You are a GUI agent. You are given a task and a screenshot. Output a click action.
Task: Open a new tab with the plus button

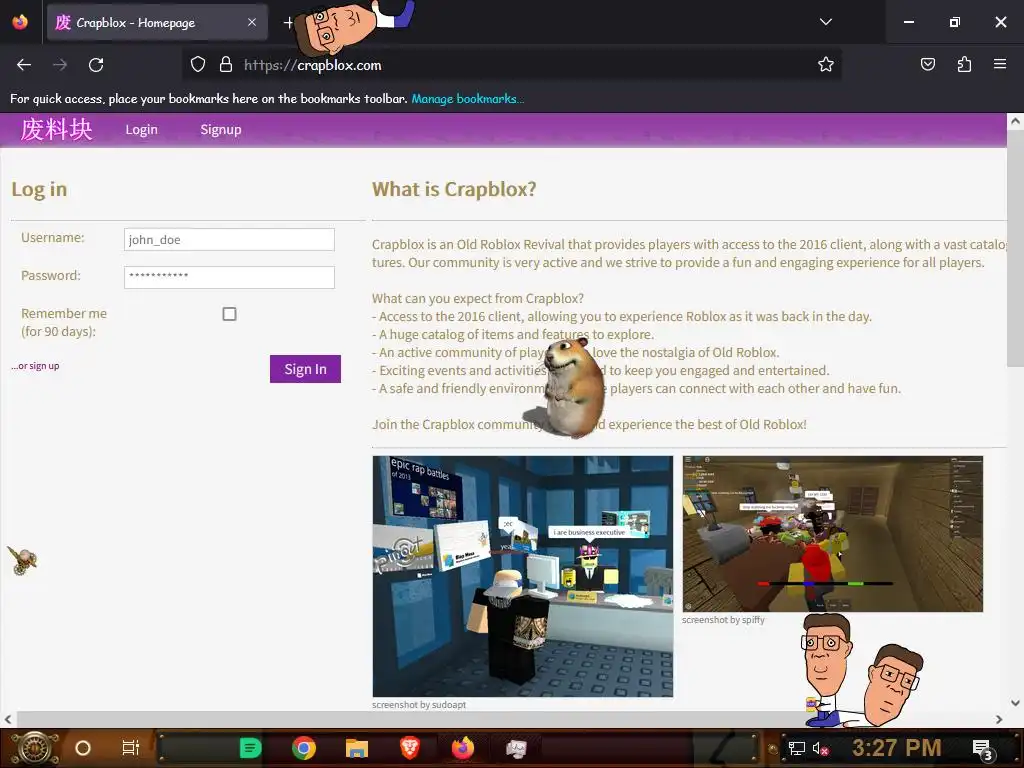(x=288, y=23)
